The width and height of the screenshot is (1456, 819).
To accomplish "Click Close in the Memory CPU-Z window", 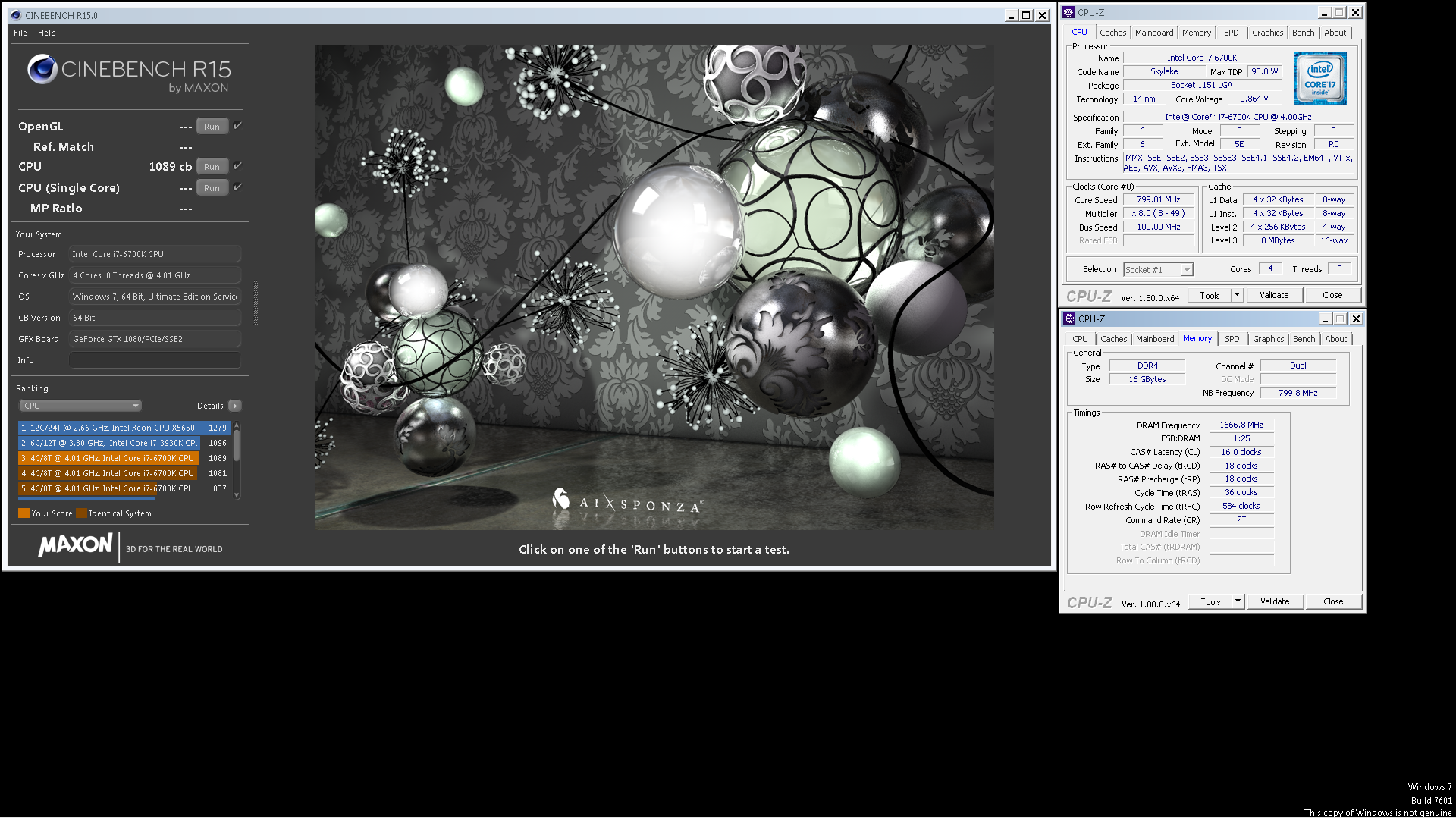I will click(1333, 601).
